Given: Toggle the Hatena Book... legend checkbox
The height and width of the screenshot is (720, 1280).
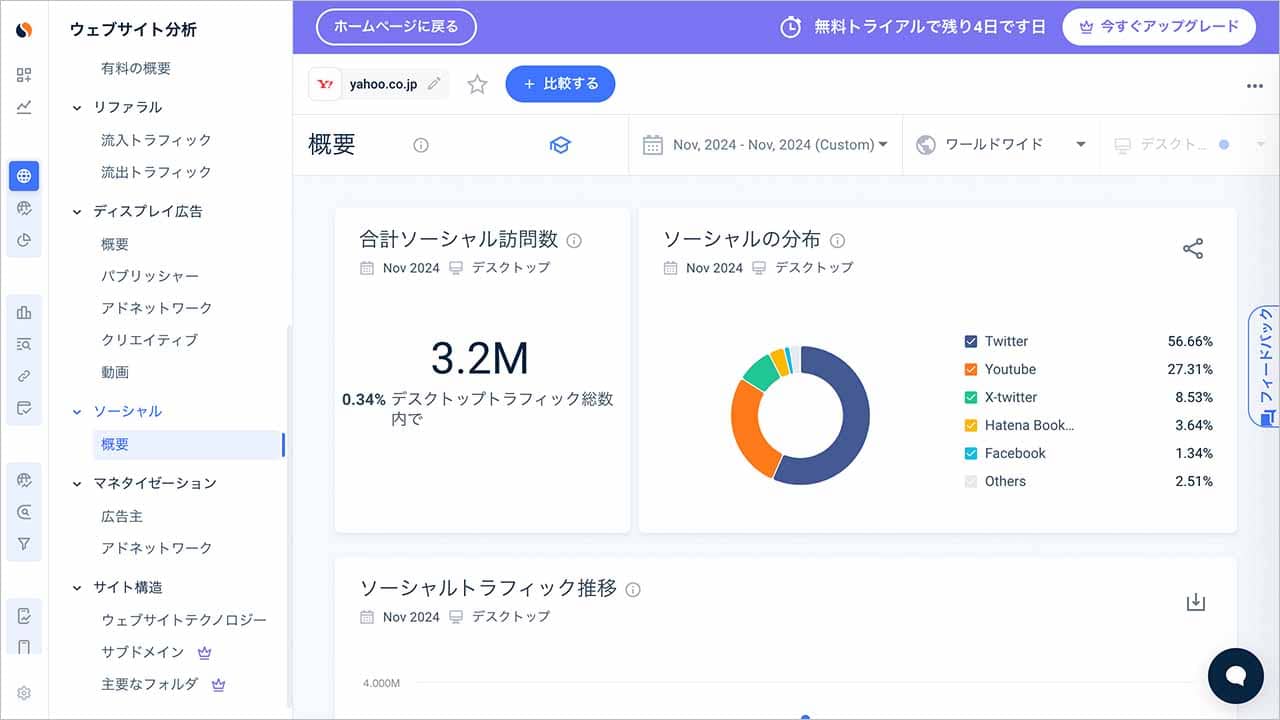Looking at the screenshot, I should (970, 425).
